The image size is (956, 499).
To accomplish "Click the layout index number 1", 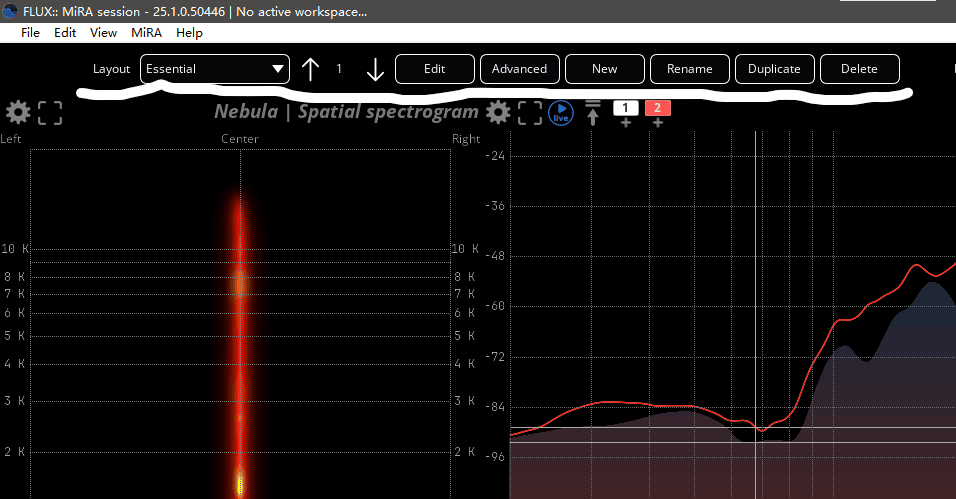I will coord(339,69).
